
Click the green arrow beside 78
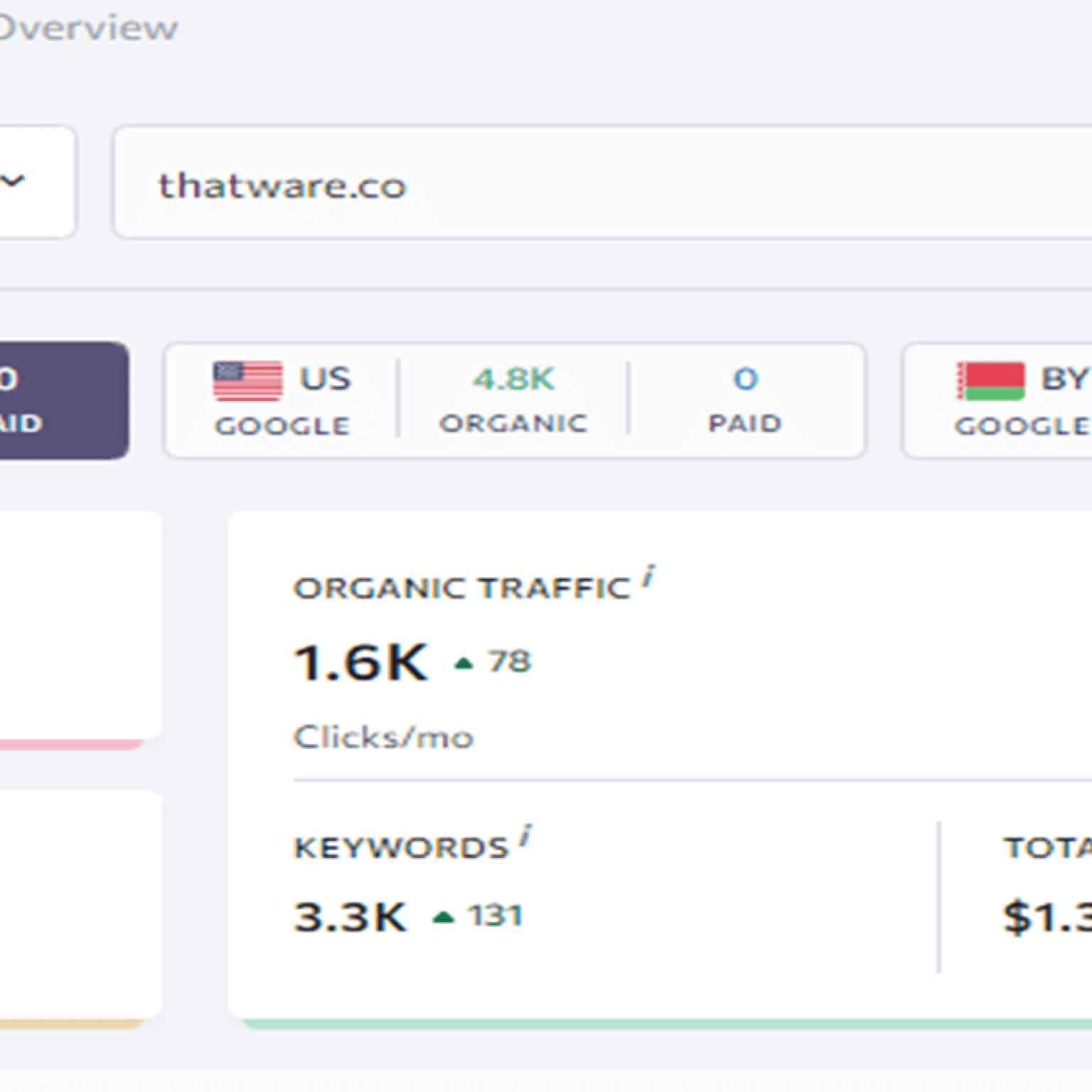click(464, 663)
